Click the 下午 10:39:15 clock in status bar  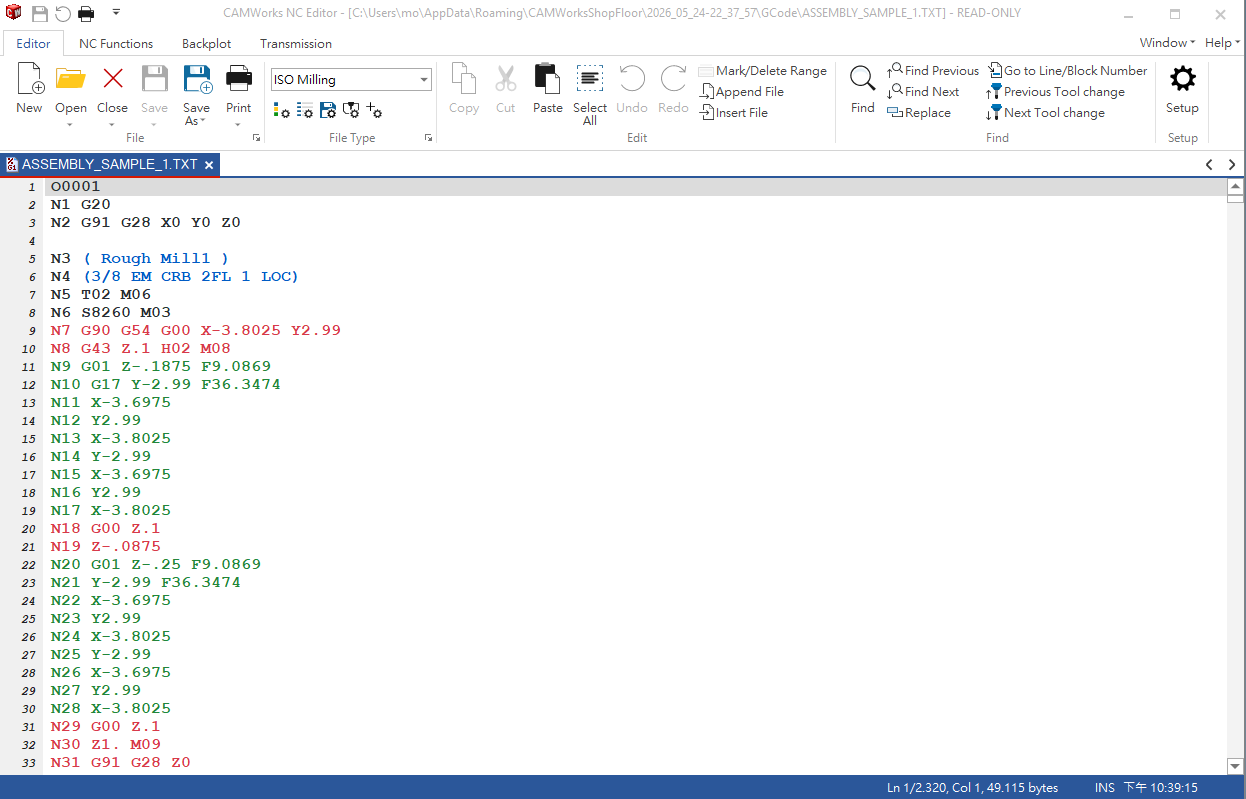pyautogui.click(x=1161, y=788)
